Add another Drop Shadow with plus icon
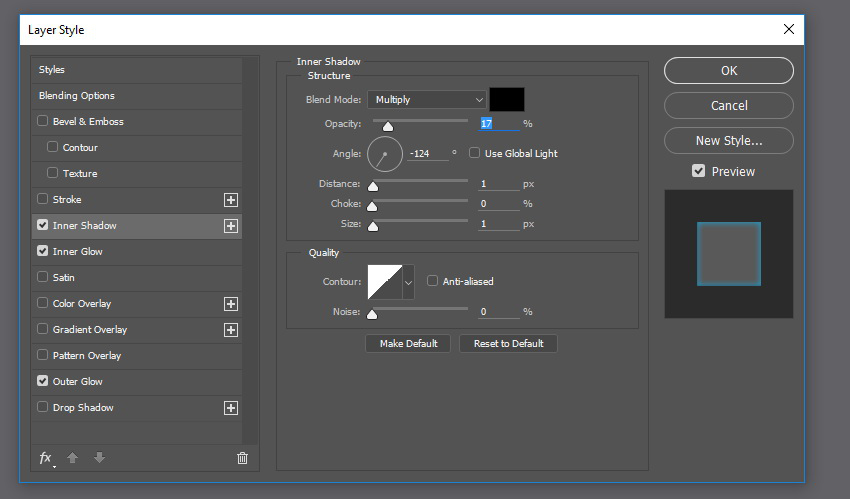Viewport: 850px width, 500px height. [x=231, y=408]
